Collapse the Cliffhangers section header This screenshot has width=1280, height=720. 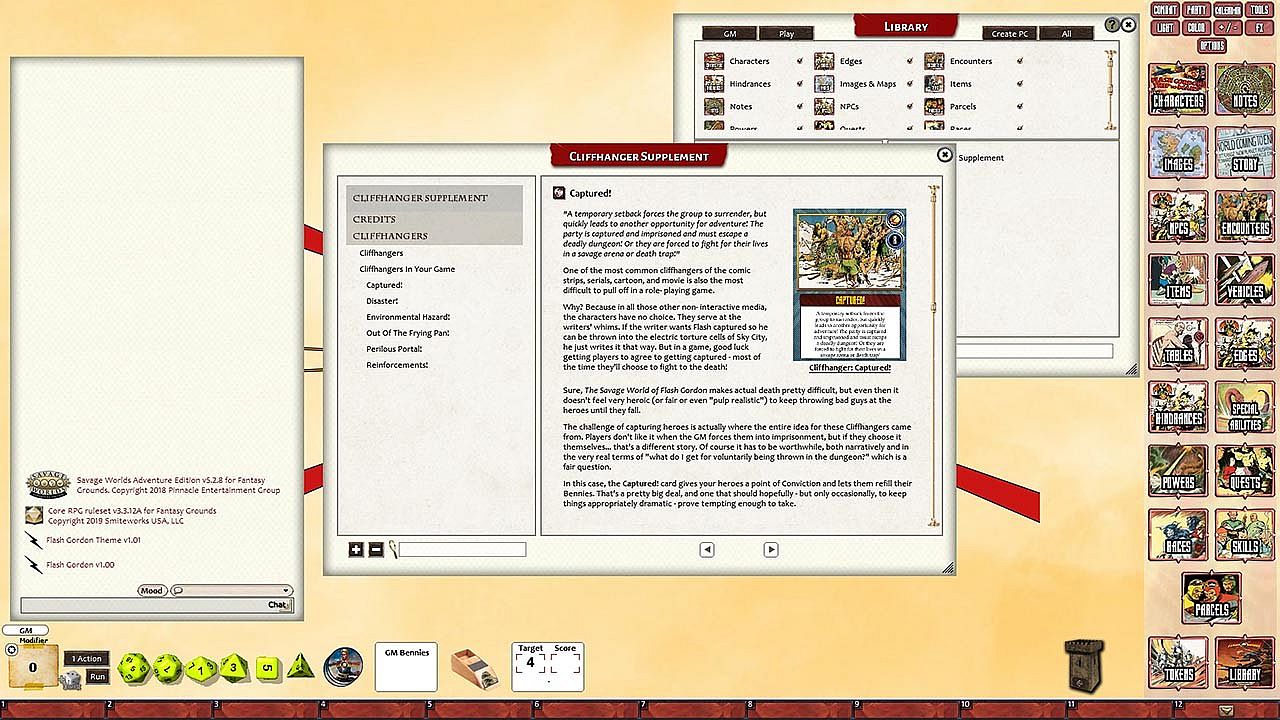(434, 236)
